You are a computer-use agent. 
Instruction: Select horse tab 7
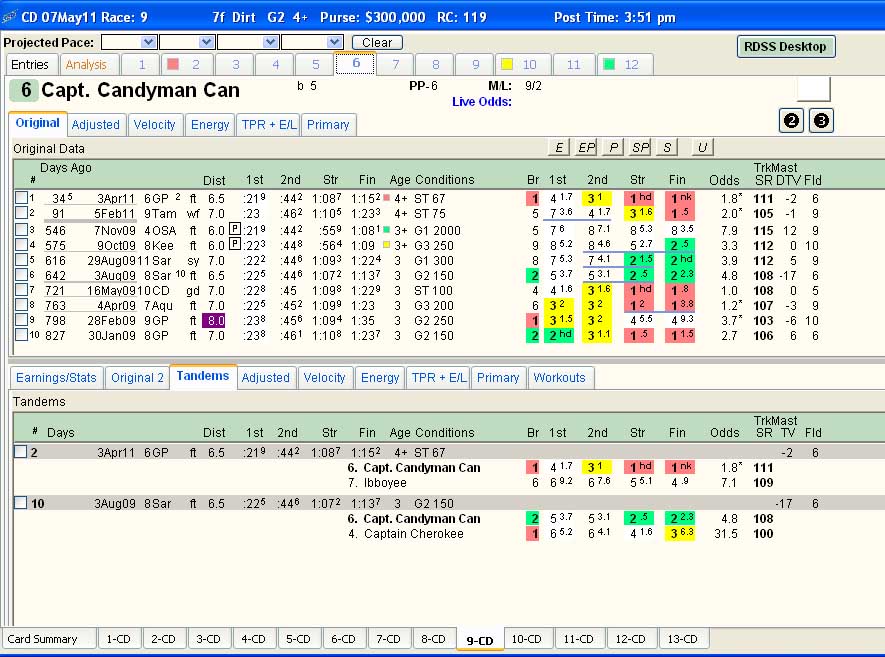pos(396,64)
